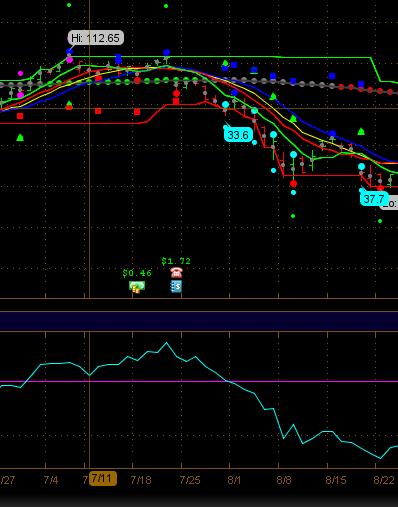The width and height of the screenshot is (398, 507).
Task: Select the 8/22 date on time axis
Action: click(x=384, y=480)
